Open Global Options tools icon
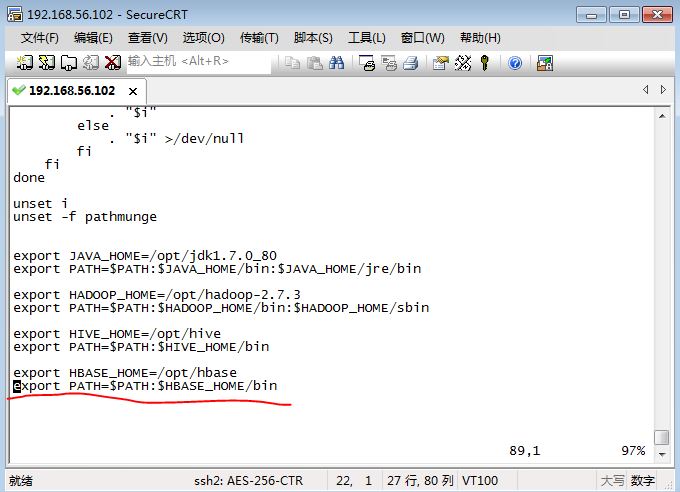This screenshot has height=492, width=680. tap(463, 63)
